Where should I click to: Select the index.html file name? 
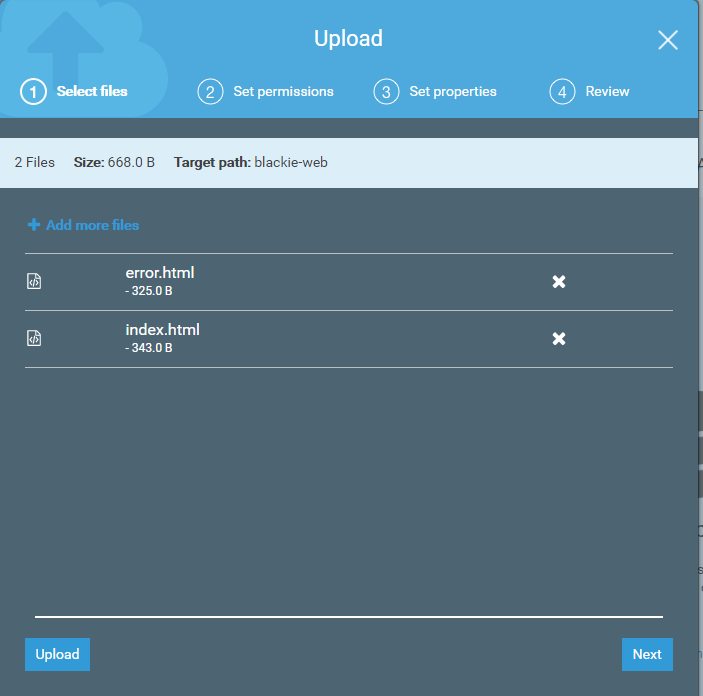tap(162, 330)
